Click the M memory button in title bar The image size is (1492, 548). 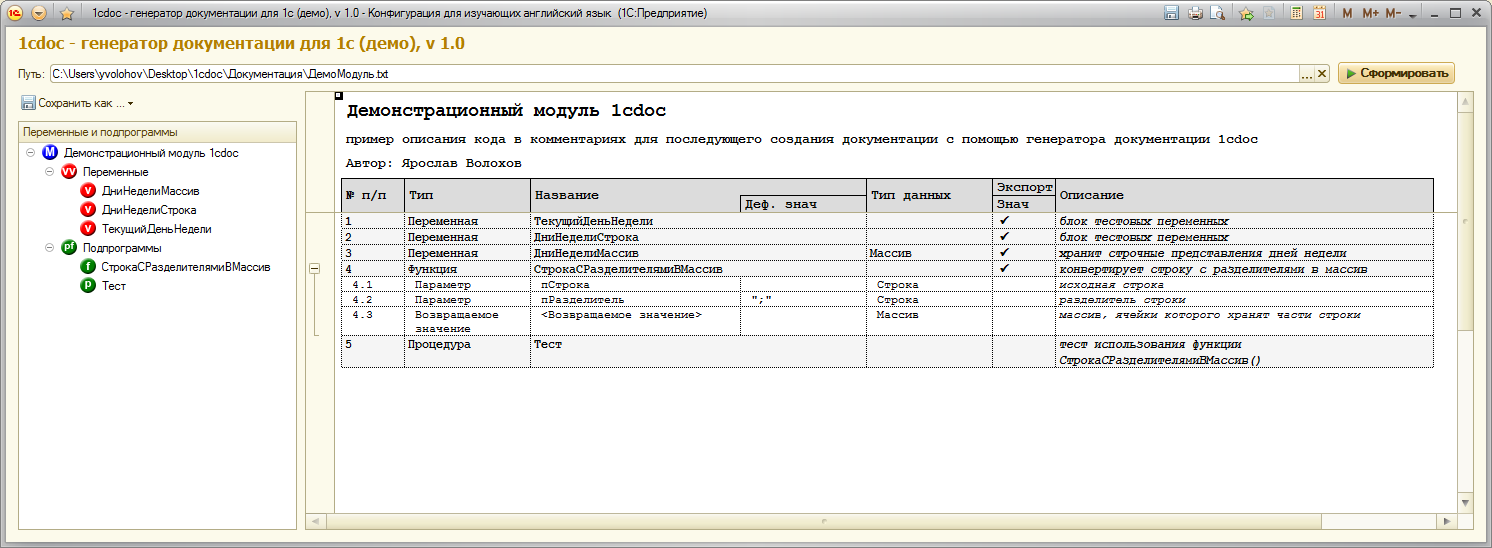click(x=1347, y=13)
